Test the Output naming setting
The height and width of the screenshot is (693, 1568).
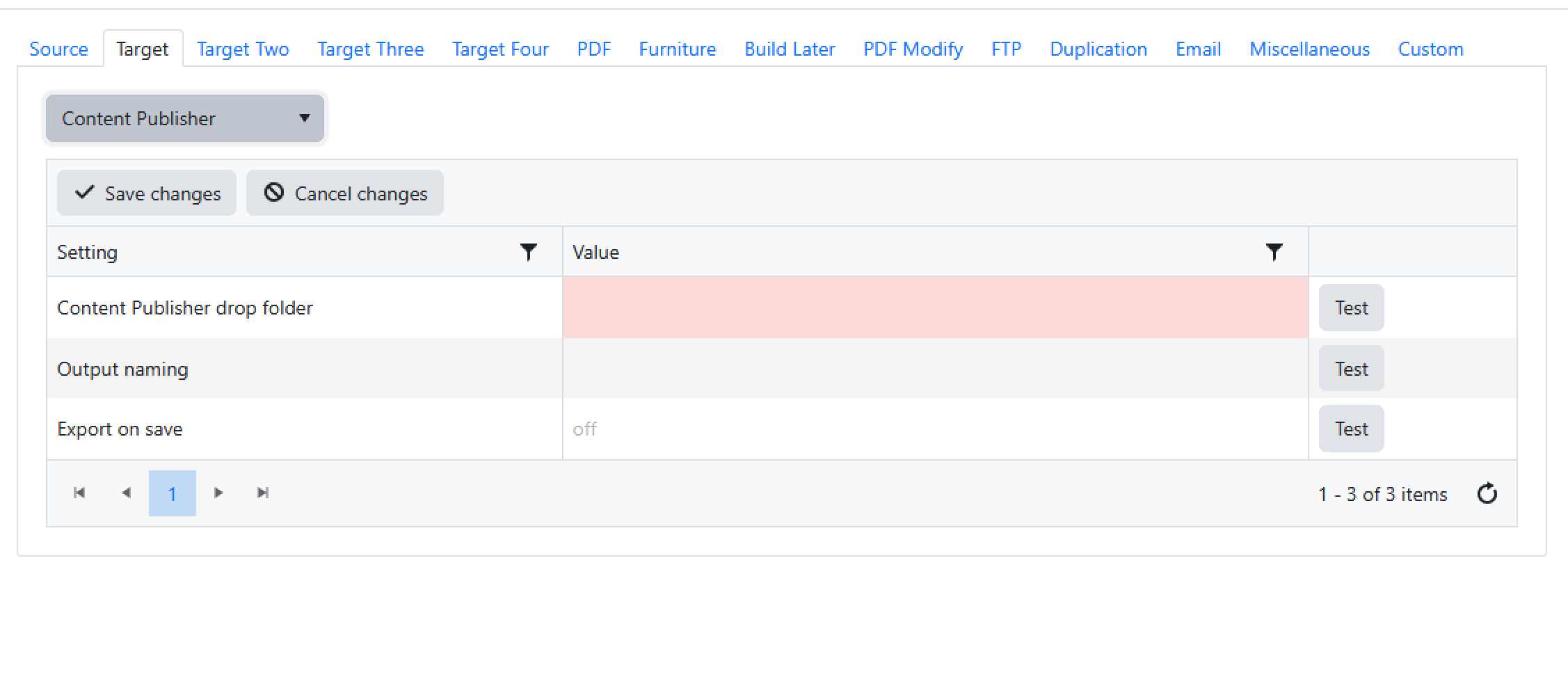(1351, 369)
